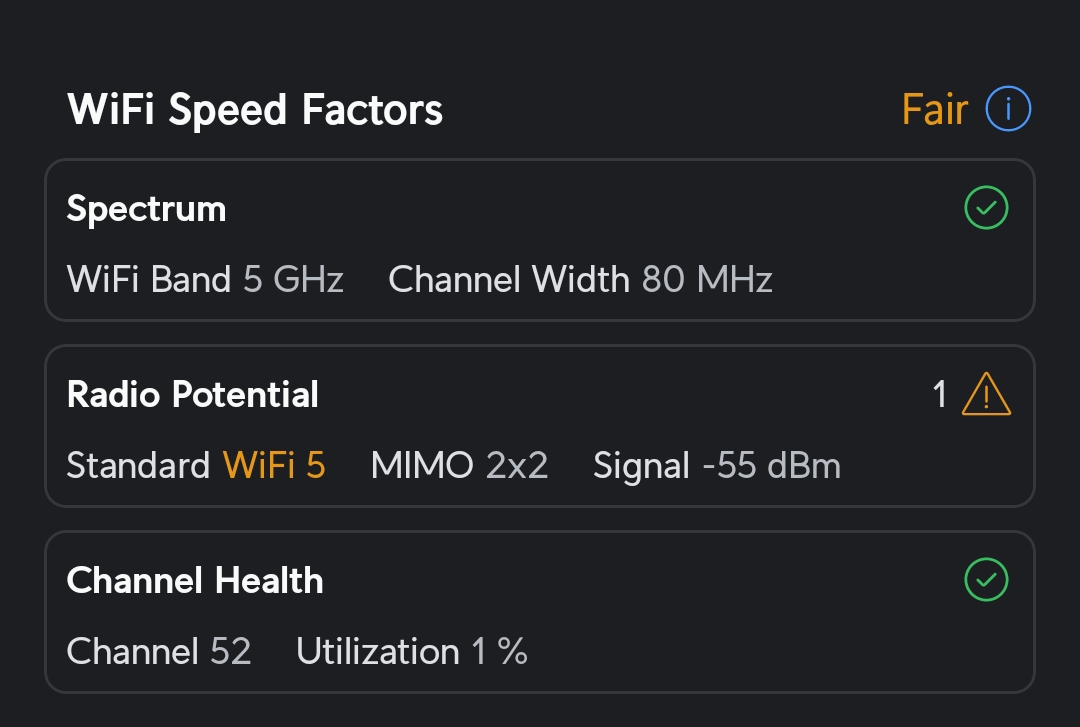
Task: Open the Radio Potential card heading
Action: [x=192, y=395]
